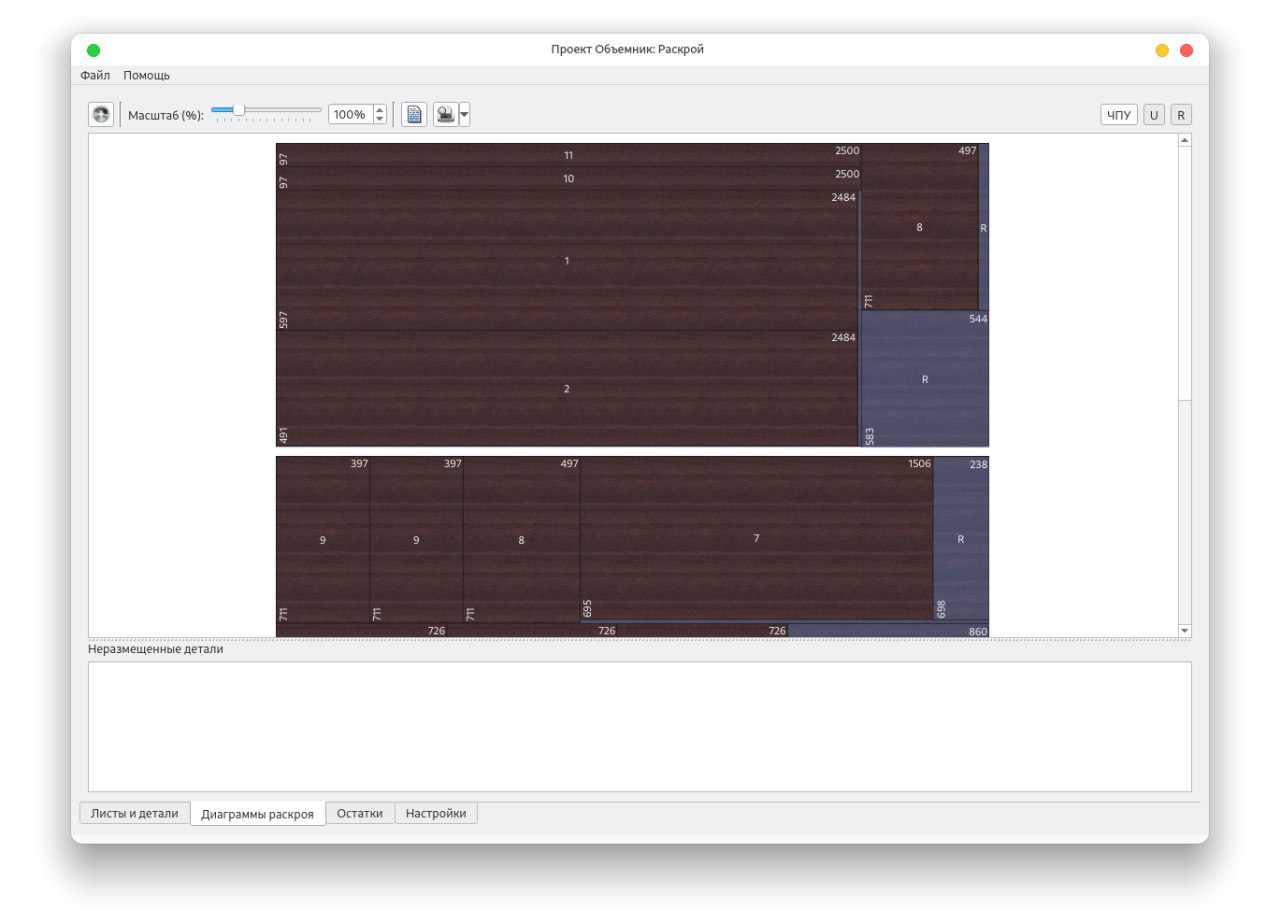
Task: Switch to the Листы и детали tab
Action: 135,813
